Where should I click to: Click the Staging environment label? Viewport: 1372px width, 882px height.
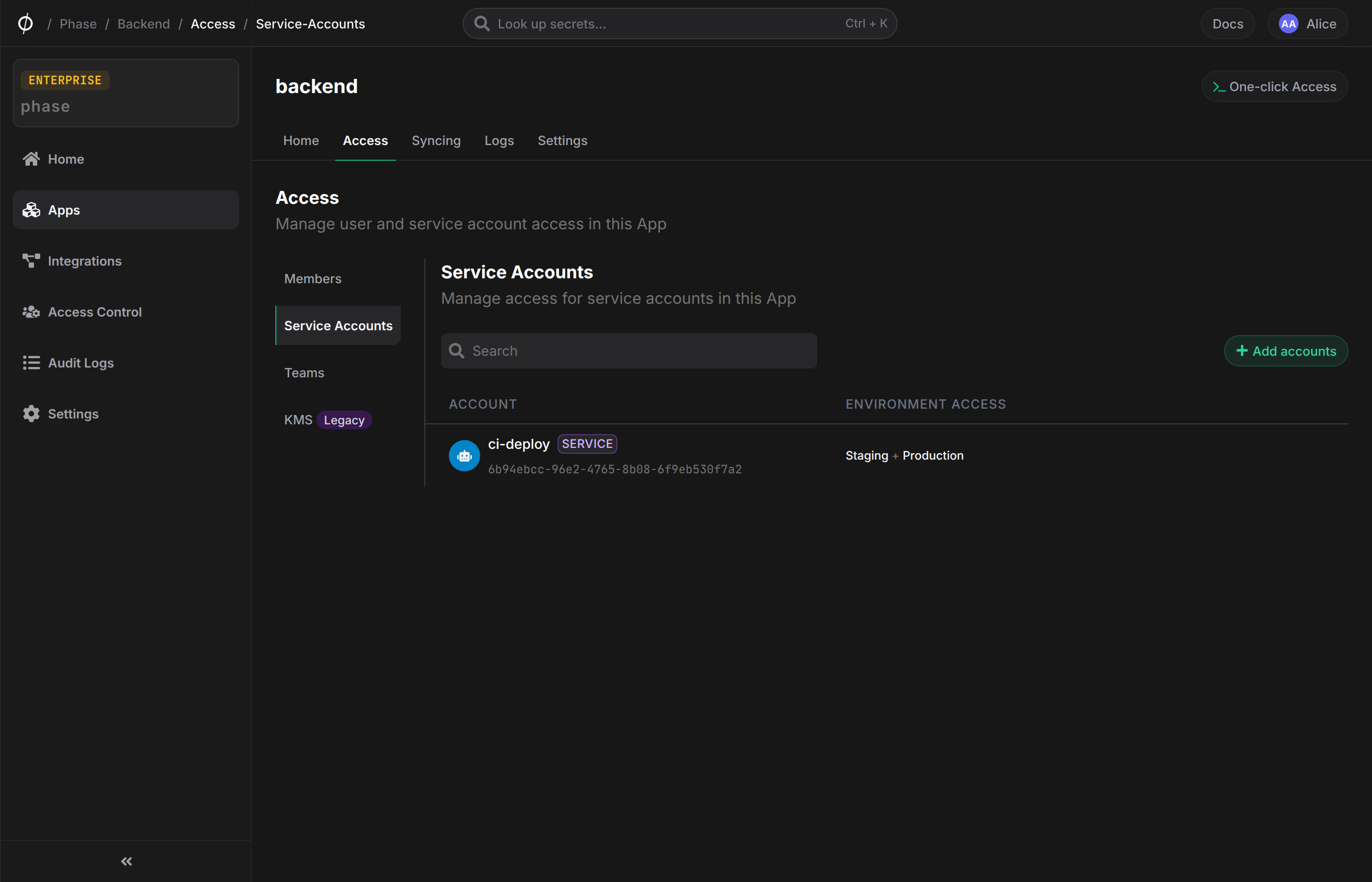(x=866, y=455)
